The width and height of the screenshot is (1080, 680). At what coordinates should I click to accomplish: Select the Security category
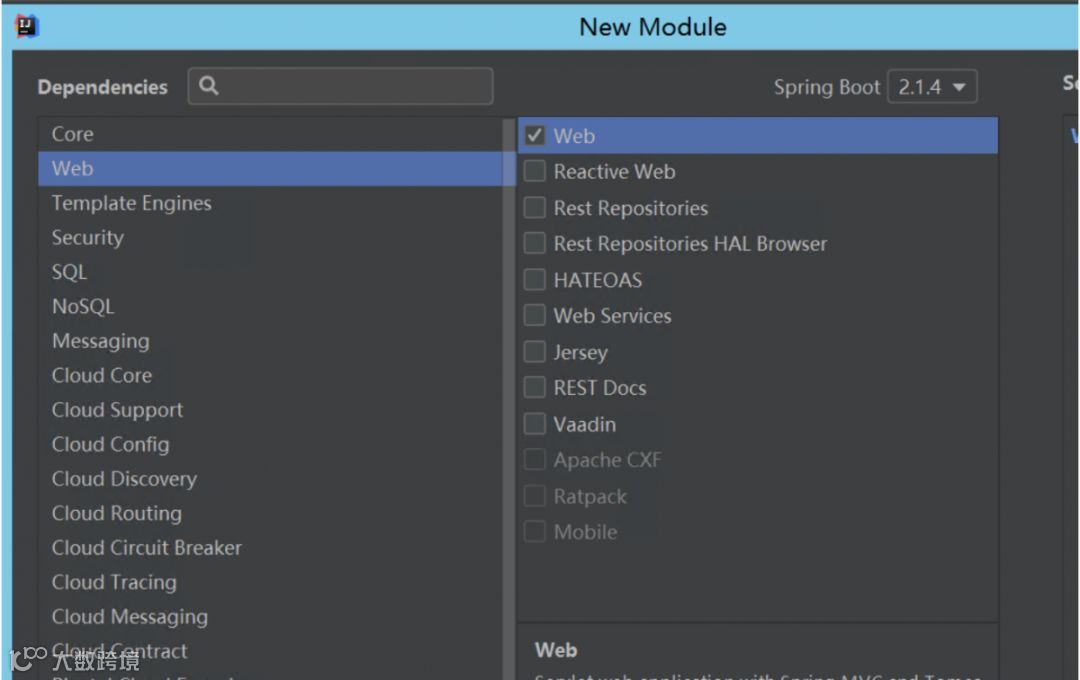pos(271,238)
